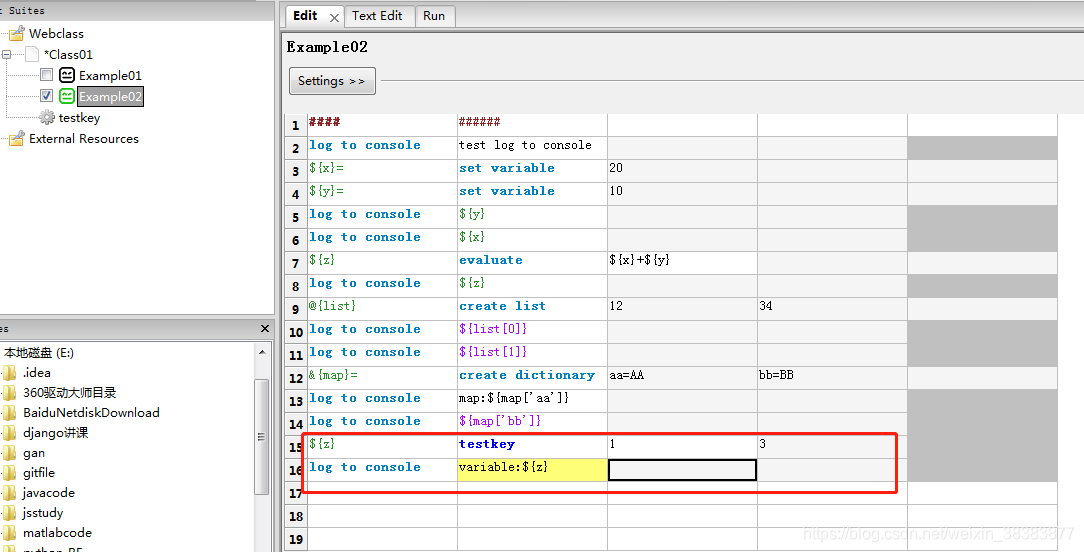The height and width of the screenshot is (552, 1084).
Task: Click the green Example02 robot icon
Action: pos(67,96)
